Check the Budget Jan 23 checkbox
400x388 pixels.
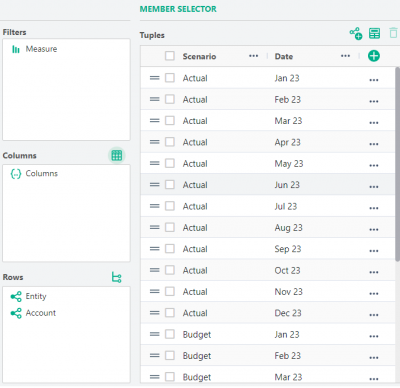coord(170,334)
